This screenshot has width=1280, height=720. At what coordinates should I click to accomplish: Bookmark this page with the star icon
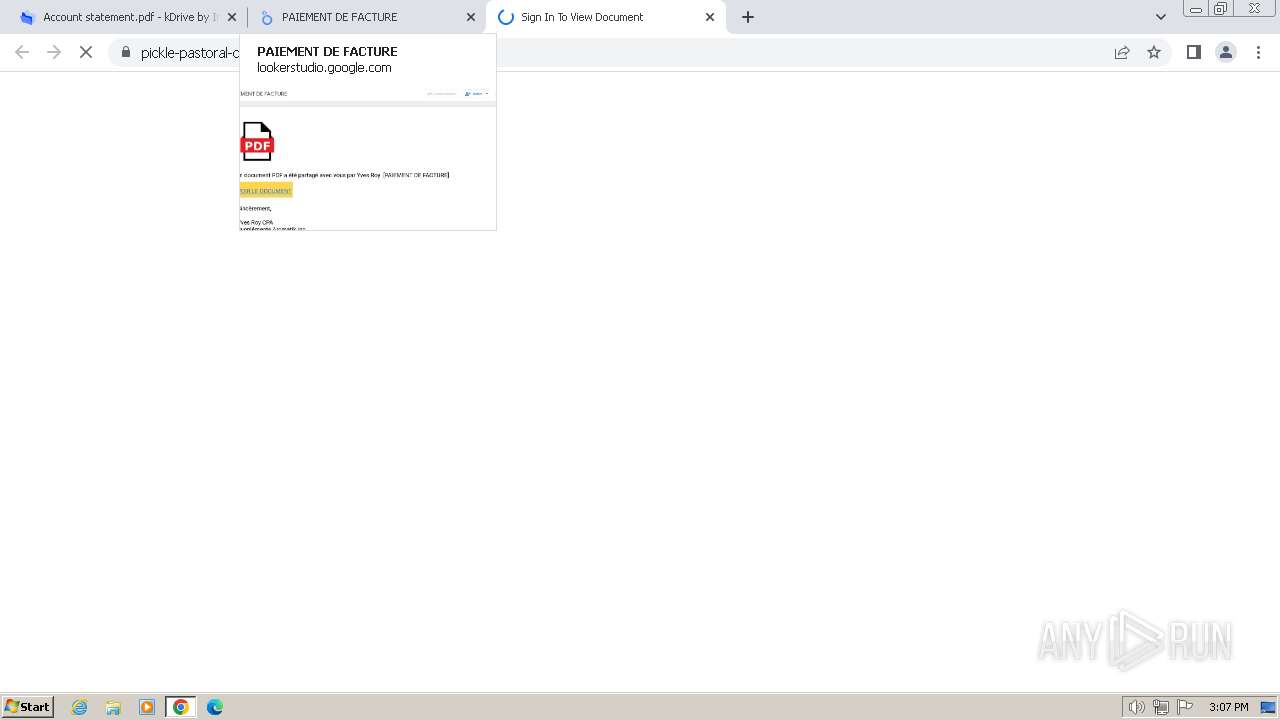coord(1154,52)
